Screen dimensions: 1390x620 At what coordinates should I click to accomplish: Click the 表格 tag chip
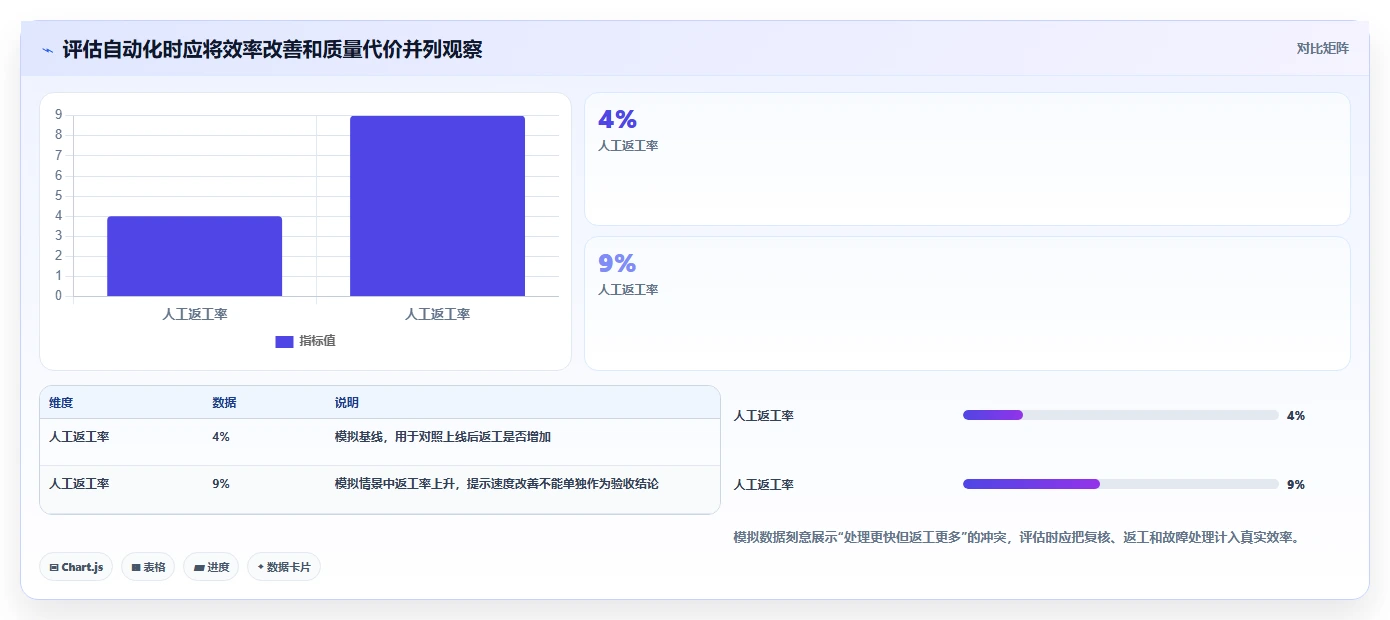[x=148, y=567]
